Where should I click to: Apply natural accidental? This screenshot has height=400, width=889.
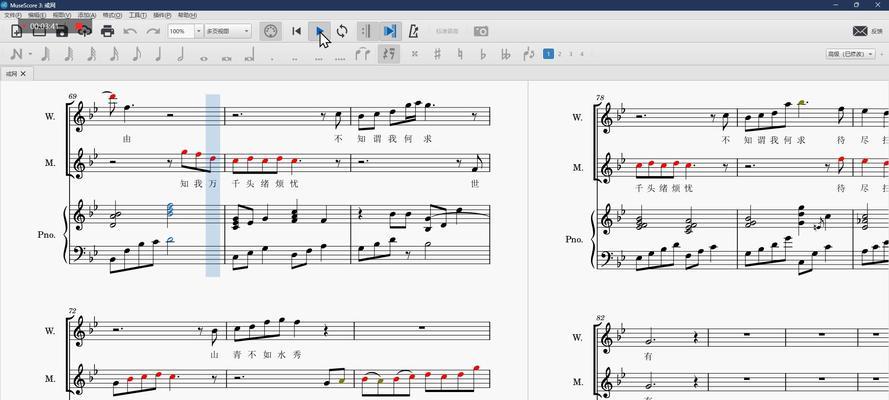[x=460, y=54]
